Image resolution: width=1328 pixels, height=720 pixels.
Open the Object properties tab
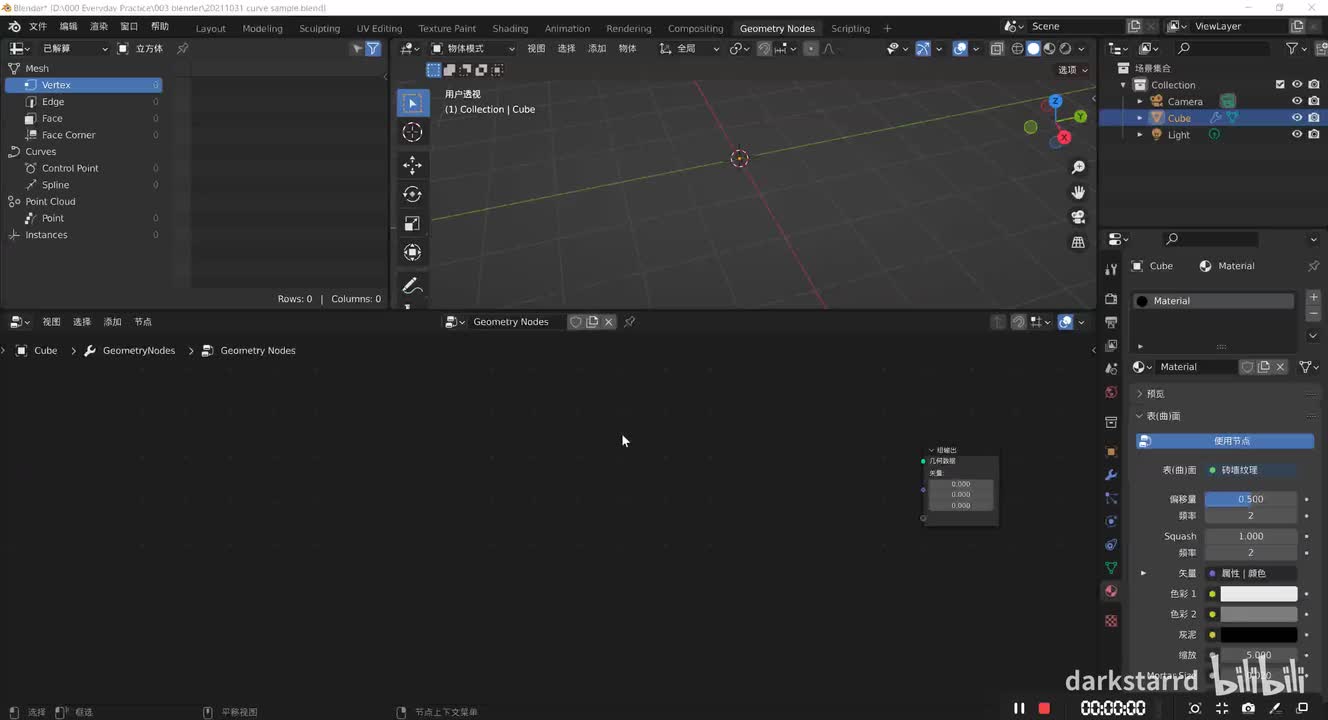(1111, 451)
